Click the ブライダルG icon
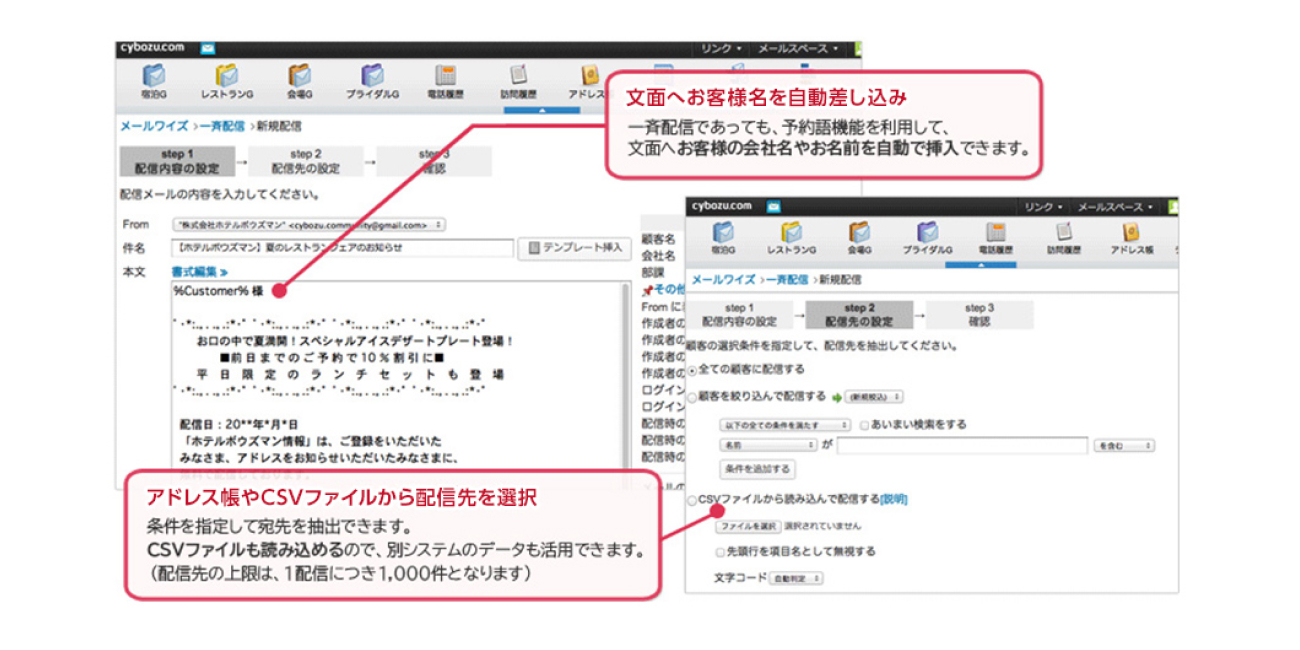 [372, 75]
